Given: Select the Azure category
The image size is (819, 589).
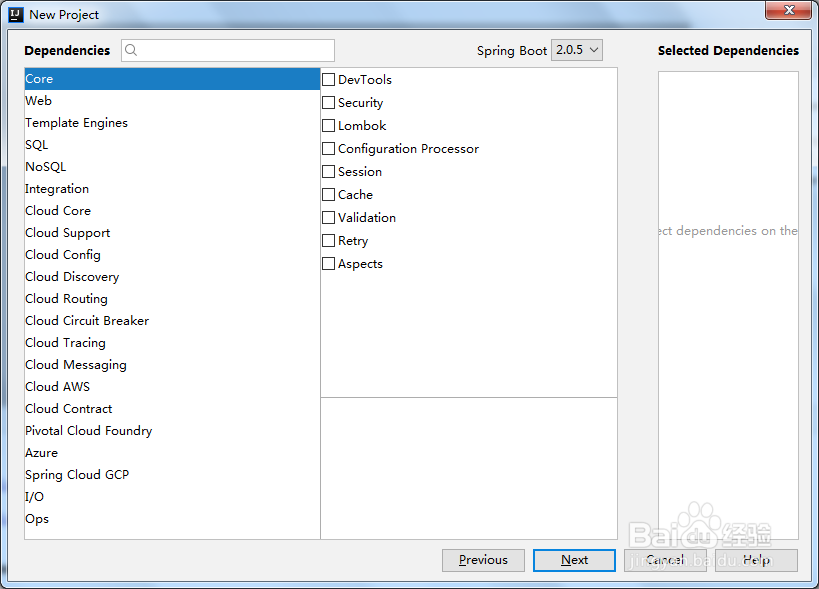Looking at the screenshot, I should click(172, 452).
